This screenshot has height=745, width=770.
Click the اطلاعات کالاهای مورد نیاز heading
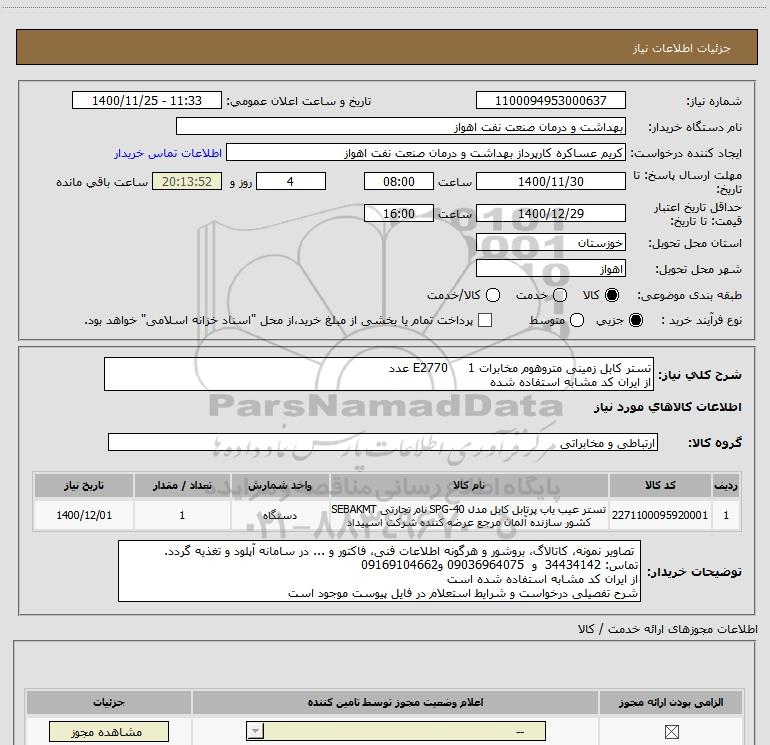(667, 407)
